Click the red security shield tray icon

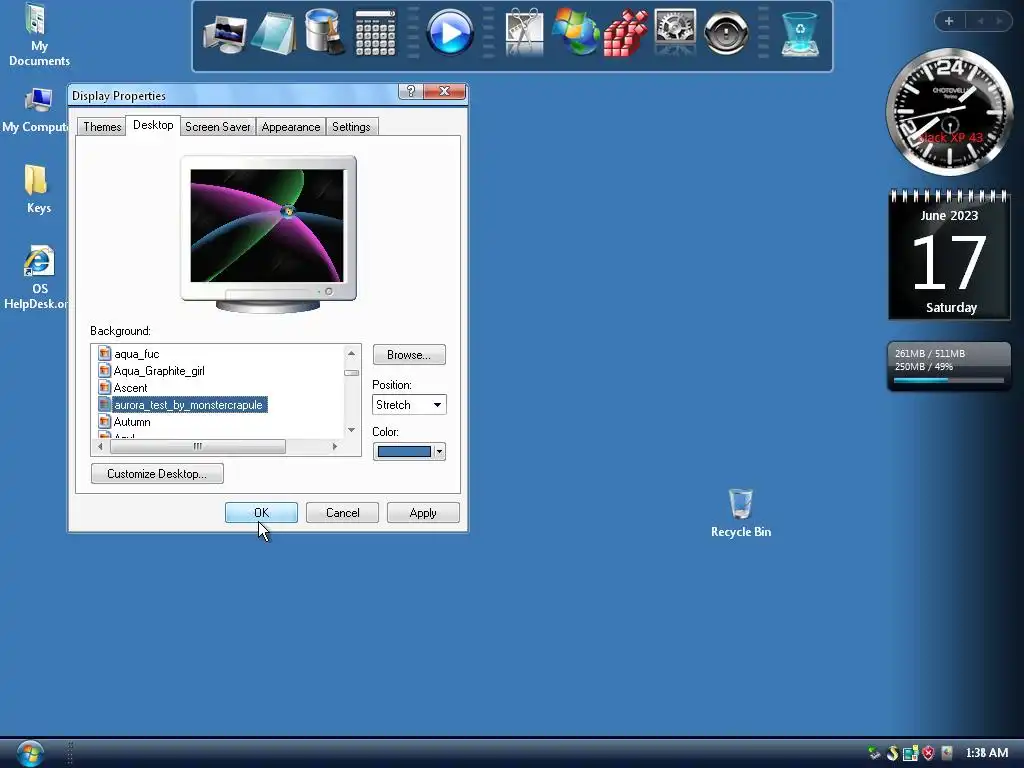point(928,753)
